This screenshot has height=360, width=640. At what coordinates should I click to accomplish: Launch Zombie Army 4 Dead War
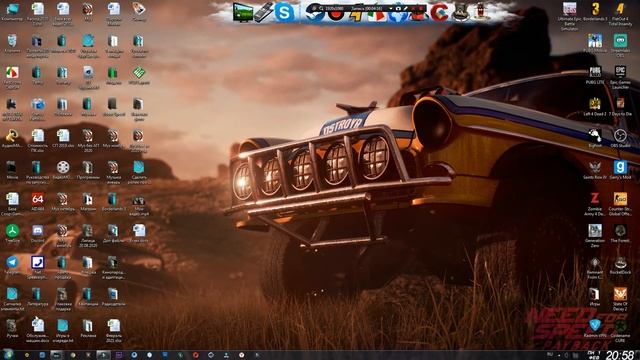[x=595, y=204]
